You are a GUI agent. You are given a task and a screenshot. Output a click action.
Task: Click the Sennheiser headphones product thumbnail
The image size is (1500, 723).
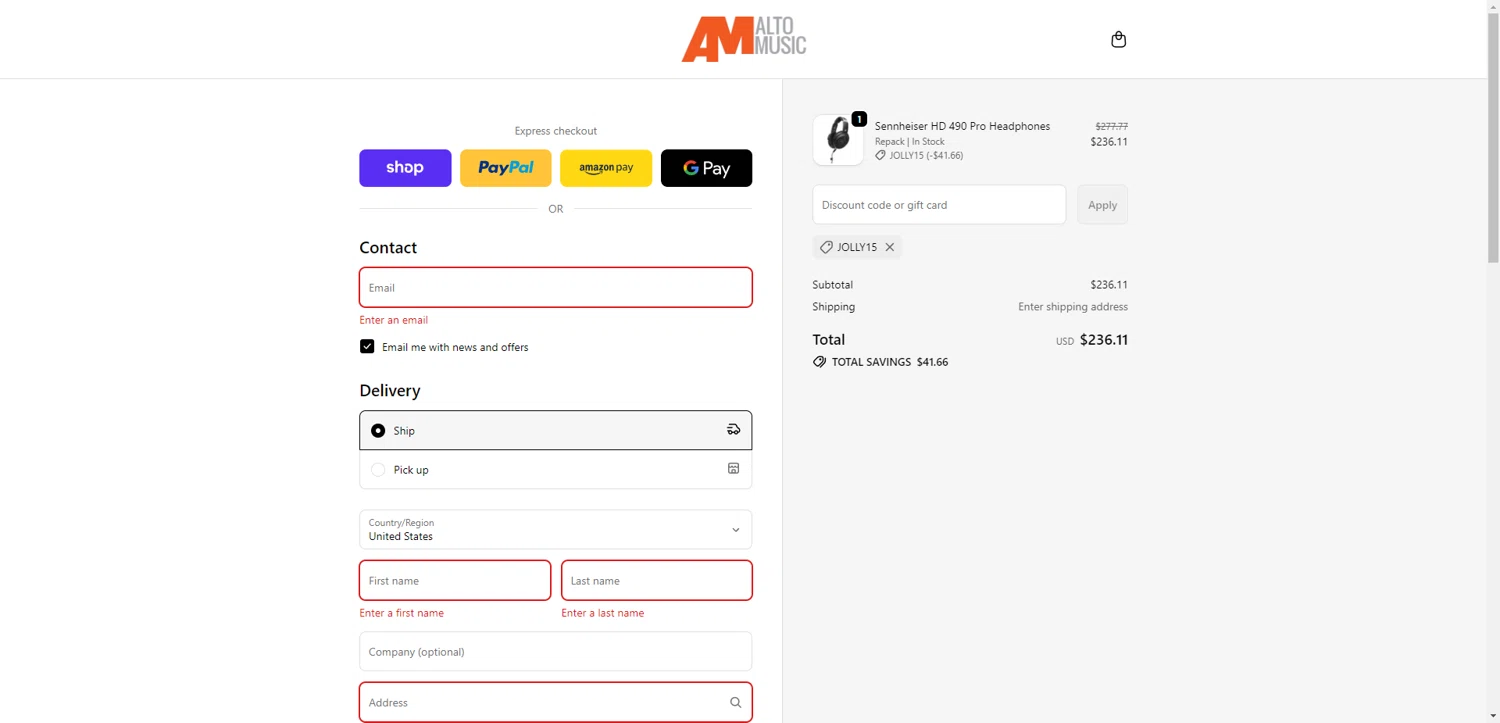838,140
